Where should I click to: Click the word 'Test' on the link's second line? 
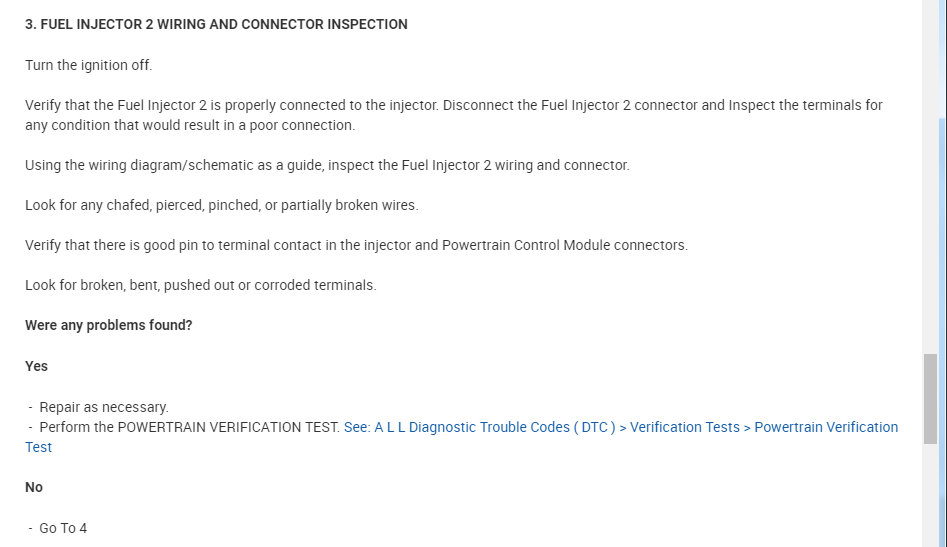click(x=38, y=447)
